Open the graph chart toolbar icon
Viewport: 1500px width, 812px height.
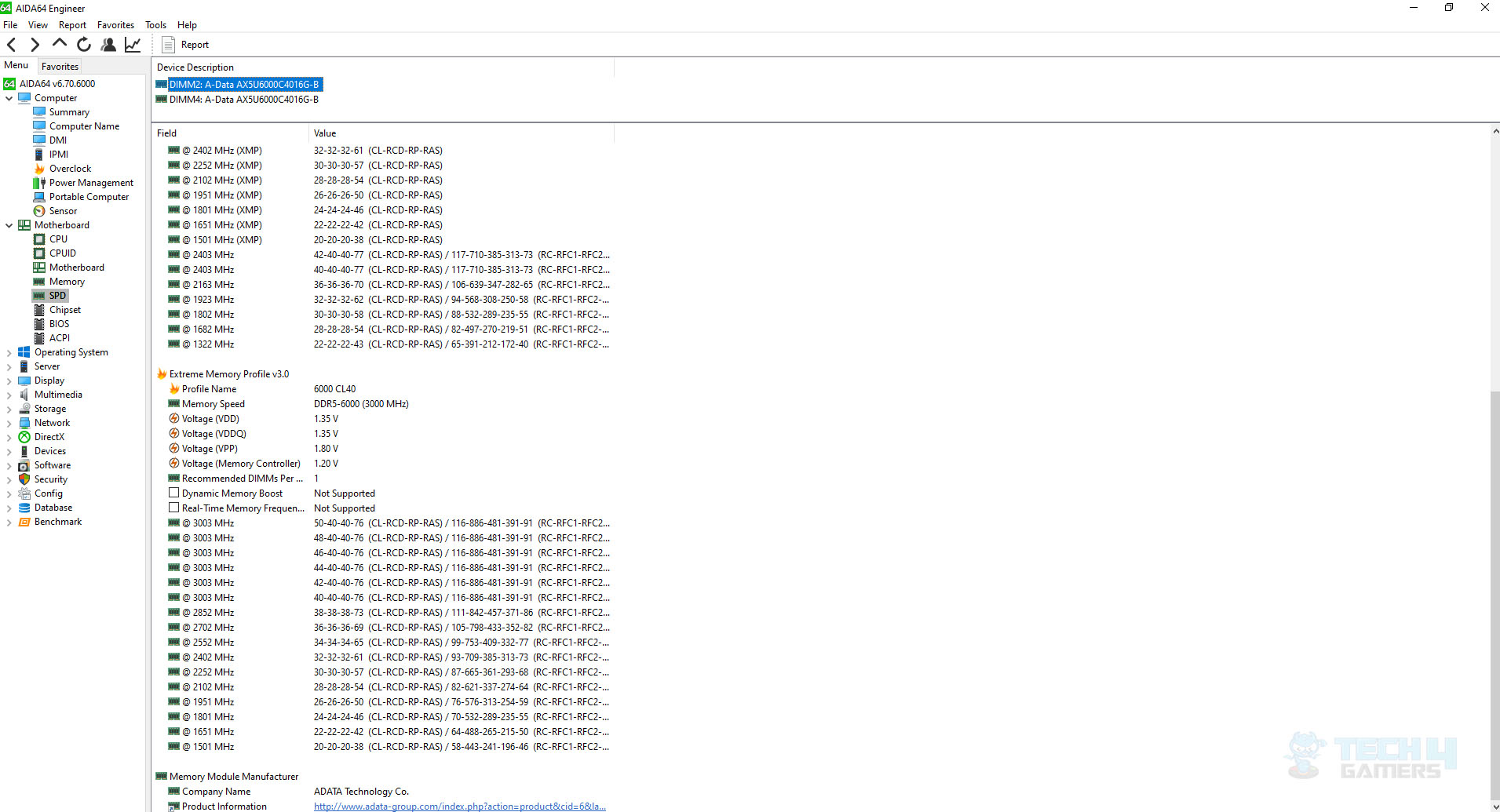(133, 45)
